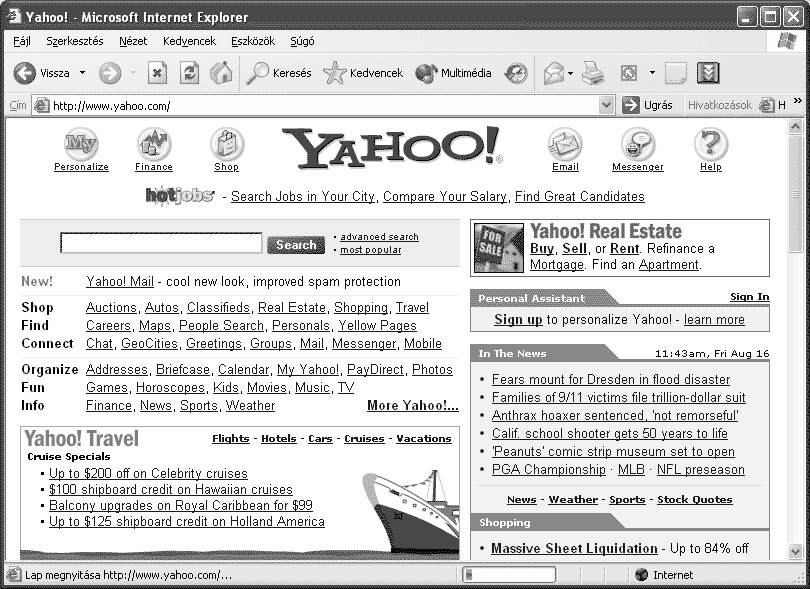This screenshot has height=589, width=810.
Task: Open the Eszközök menu
Action: (x=253, y=41)
